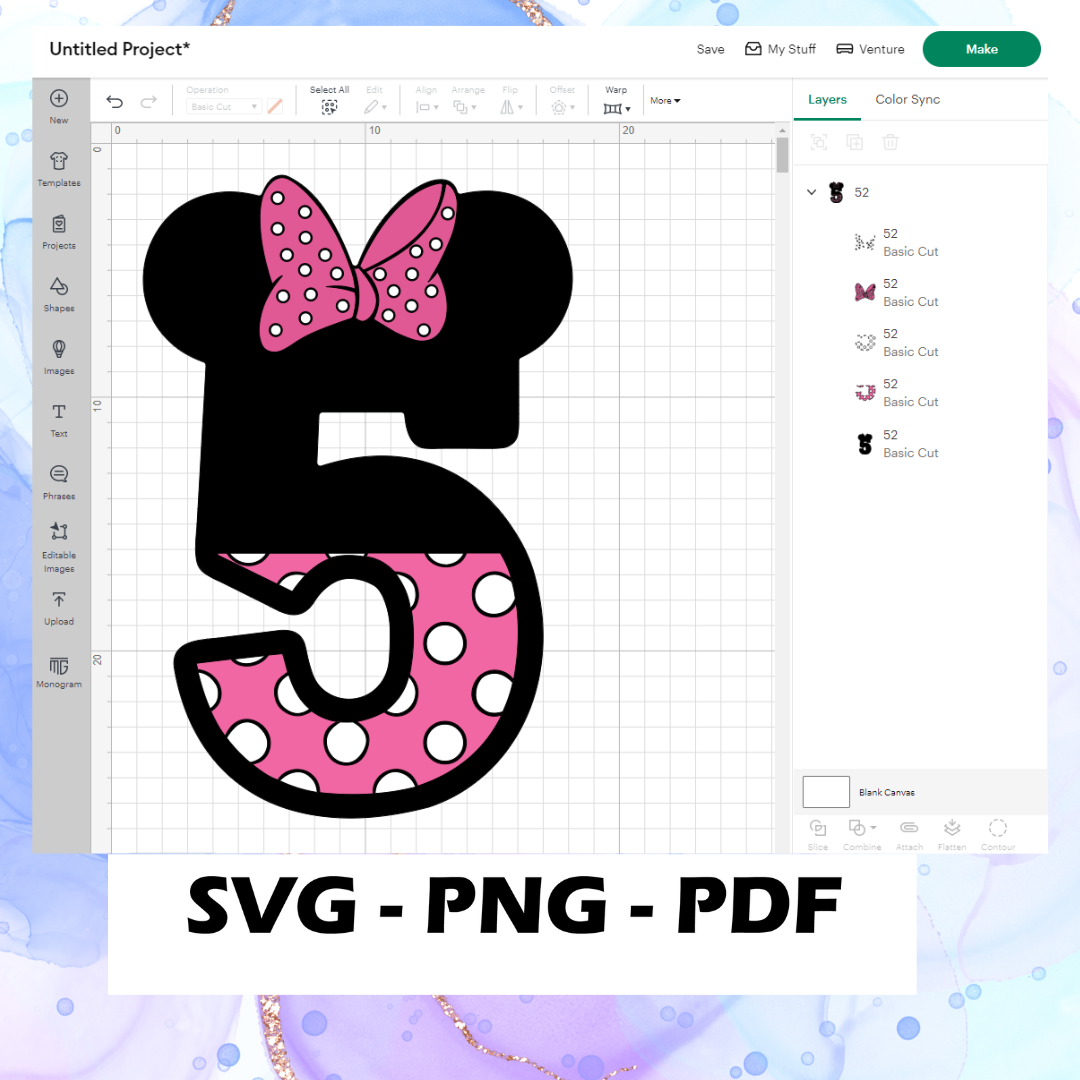Open the Flip dropdown
Viewport: 1080px width, 1080px height.
512,107
